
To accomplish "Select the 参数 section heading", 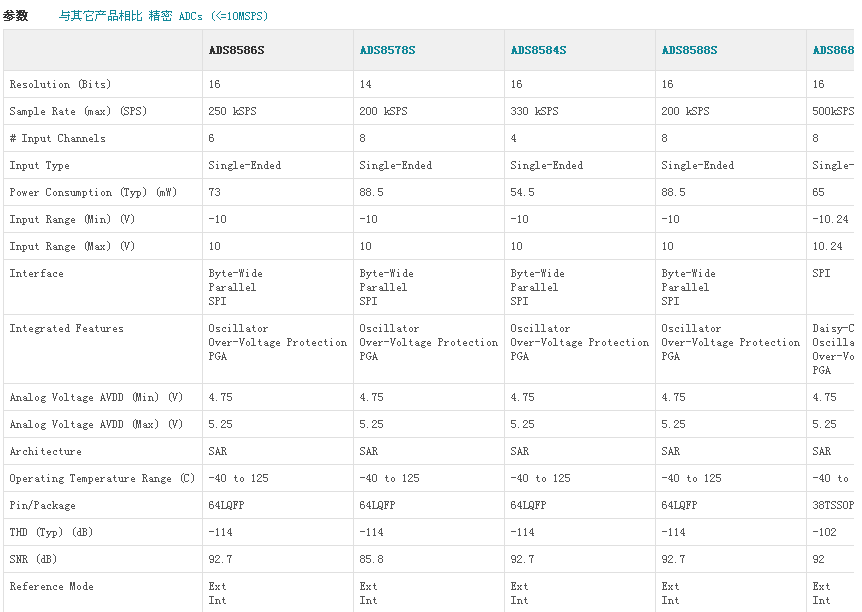I will [x=15, y=16].
